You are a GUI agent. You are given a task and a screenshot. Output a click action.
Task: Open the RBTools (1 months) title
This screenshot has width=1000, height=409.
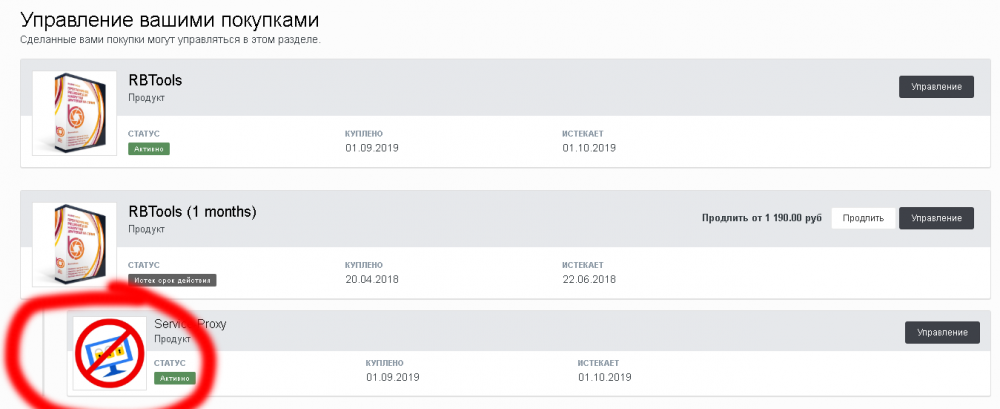(x=192, y=212)
